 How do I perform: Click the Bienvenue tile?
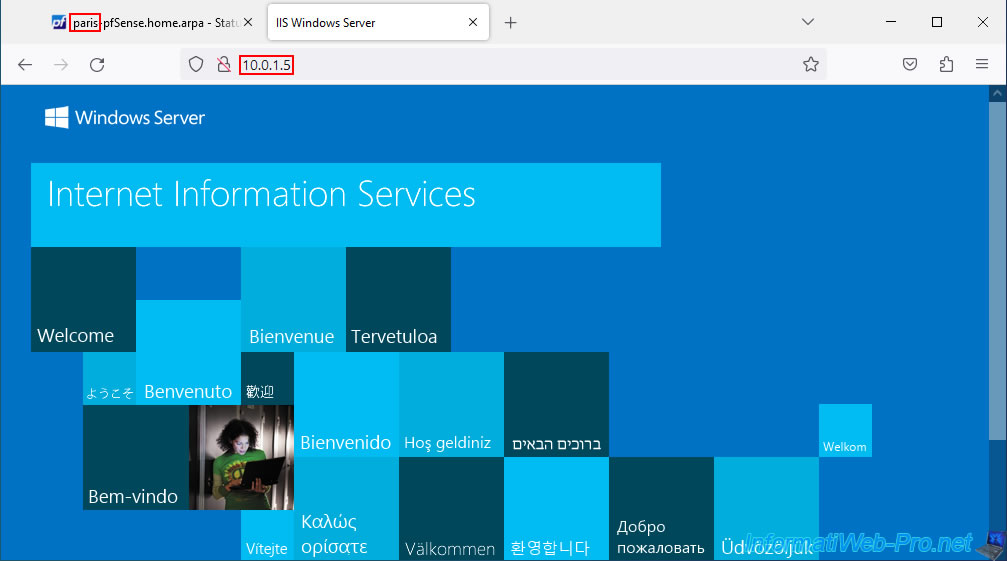tap(293, 299)
